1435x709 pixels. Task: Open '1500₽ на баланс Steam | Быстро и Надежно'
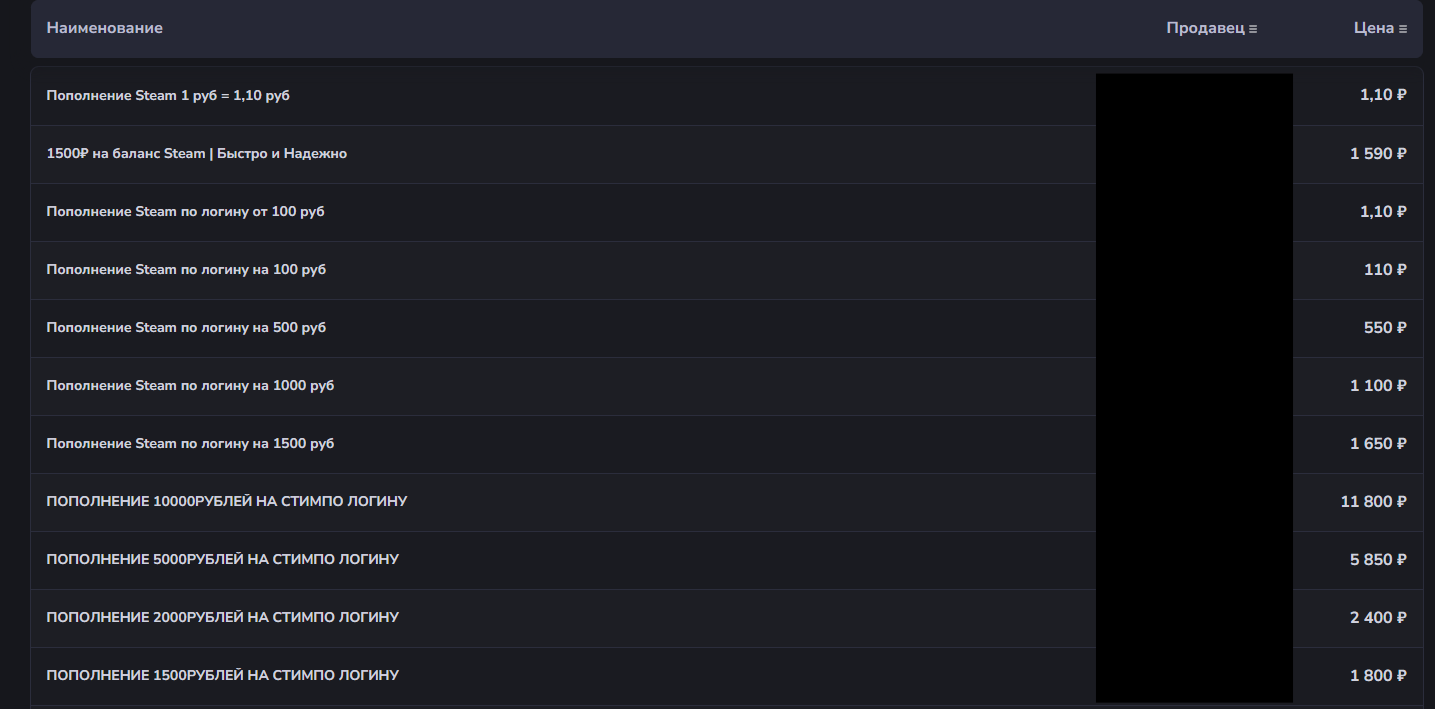click(x=197, y=154)
